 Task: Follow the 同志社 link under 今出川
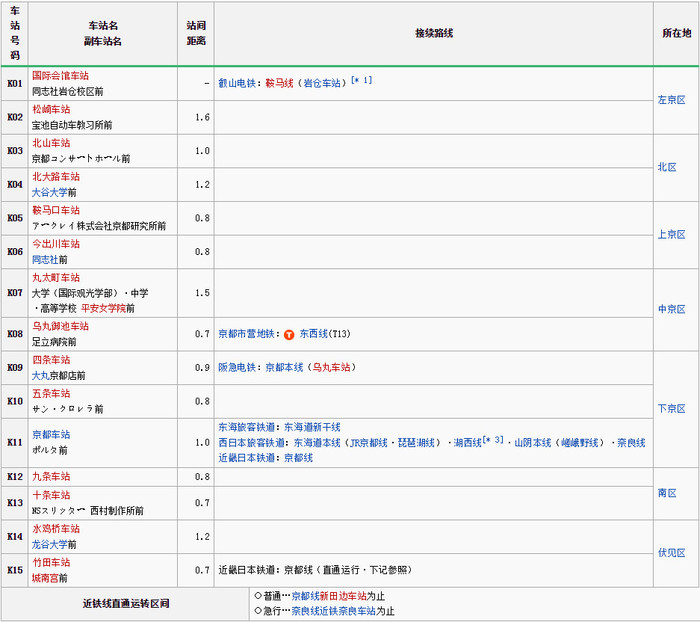45,259
